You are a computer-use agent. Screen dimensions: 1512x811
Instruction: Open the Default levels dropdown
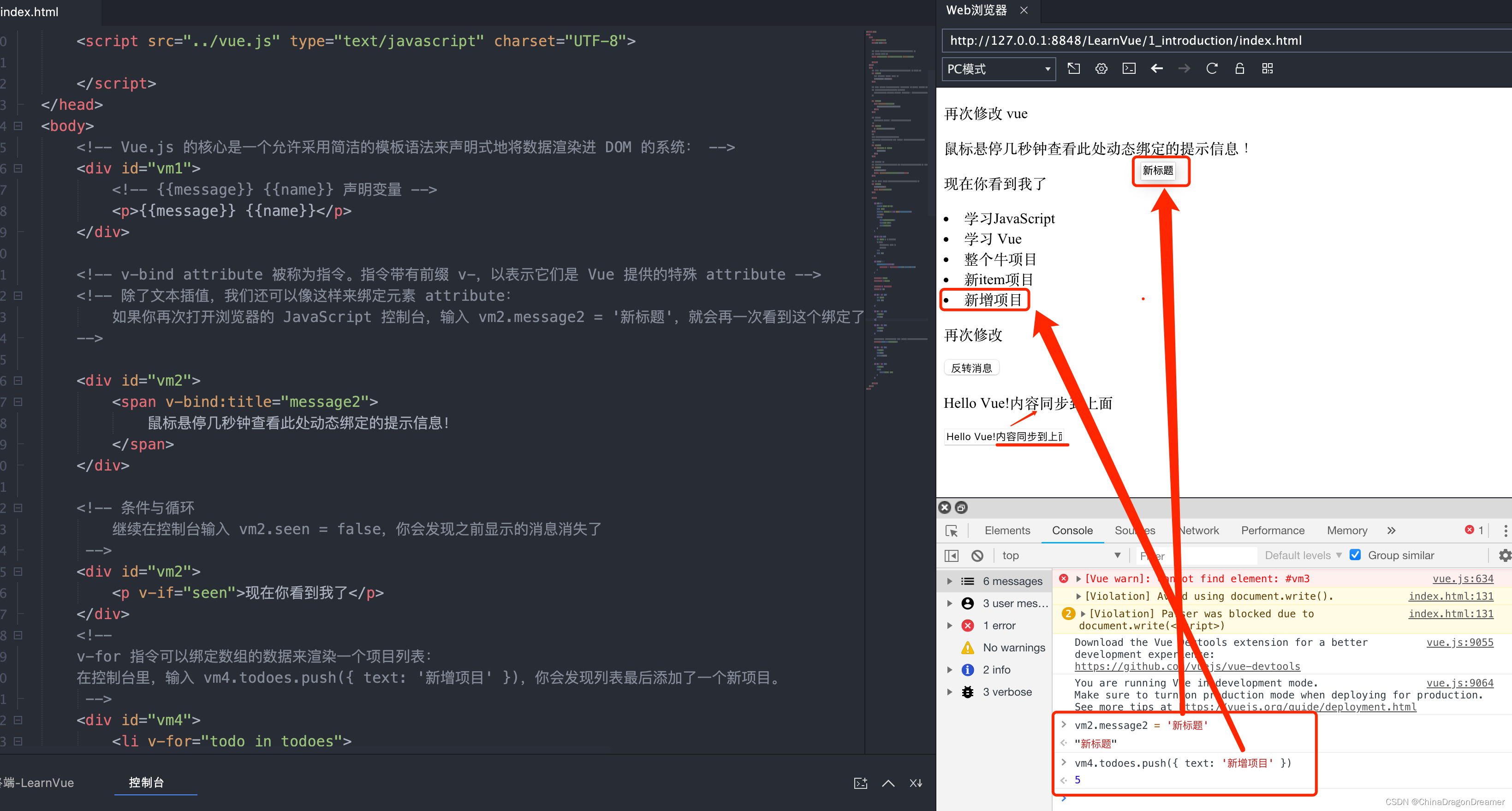pyautogui.click(x=1303, y=555)
